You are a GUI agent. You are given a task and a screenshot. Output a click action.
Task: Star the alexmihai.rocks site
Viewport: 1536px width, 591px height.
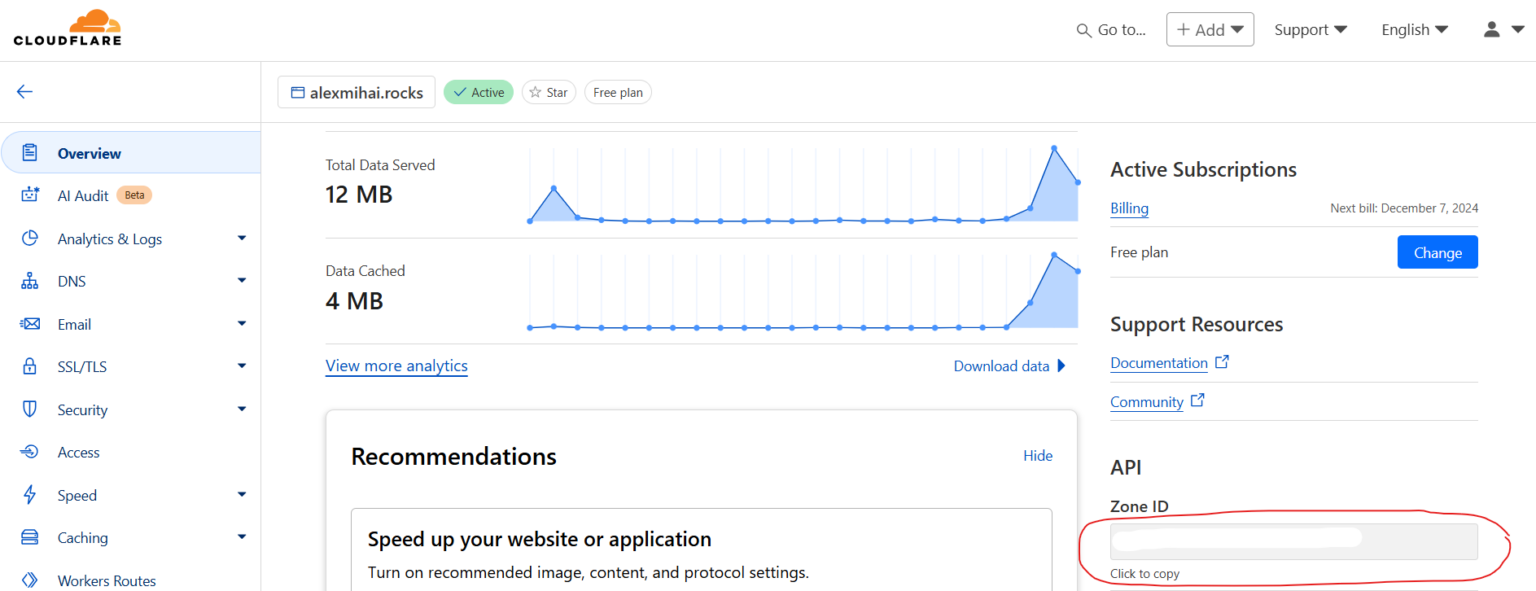[x=548, y=92]
